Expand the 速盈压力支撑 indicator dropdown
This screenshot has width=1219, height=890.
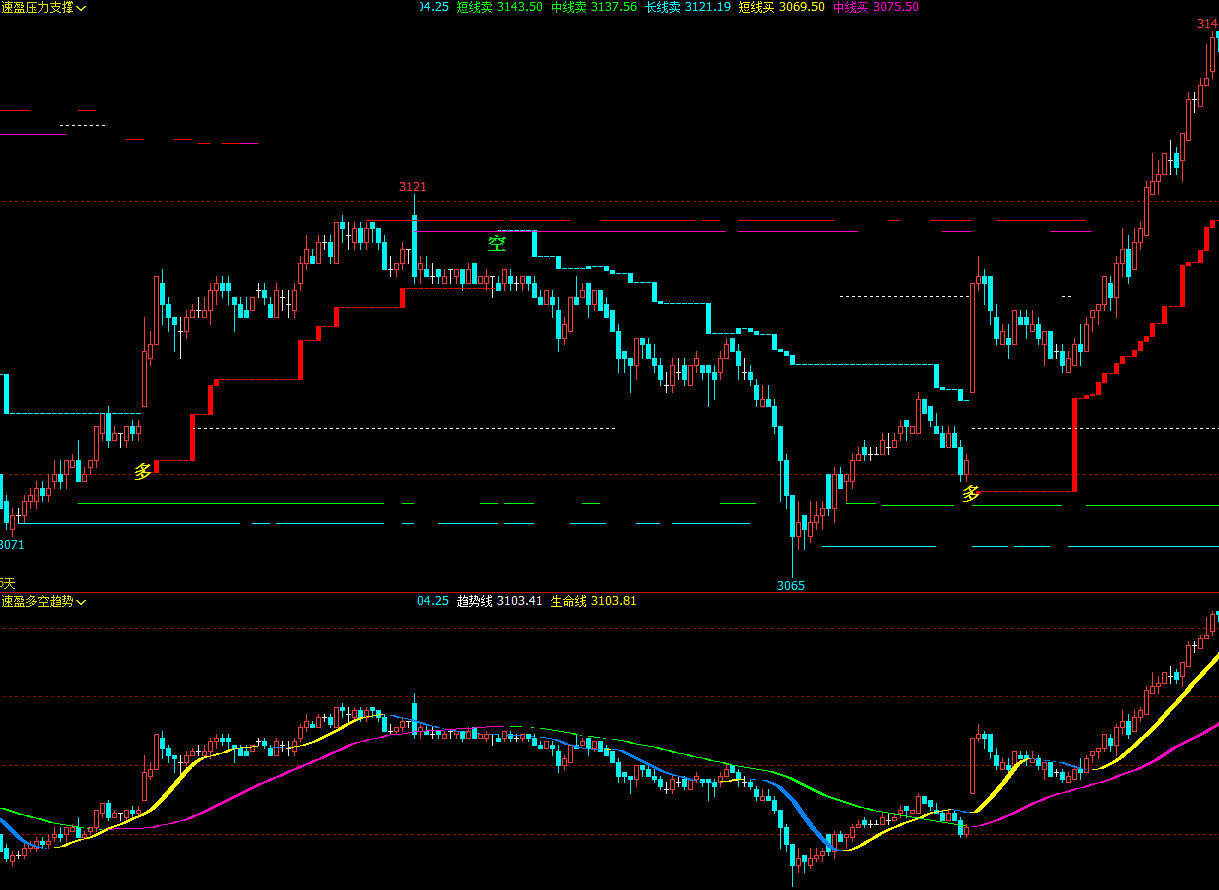[x=81, y=8]
